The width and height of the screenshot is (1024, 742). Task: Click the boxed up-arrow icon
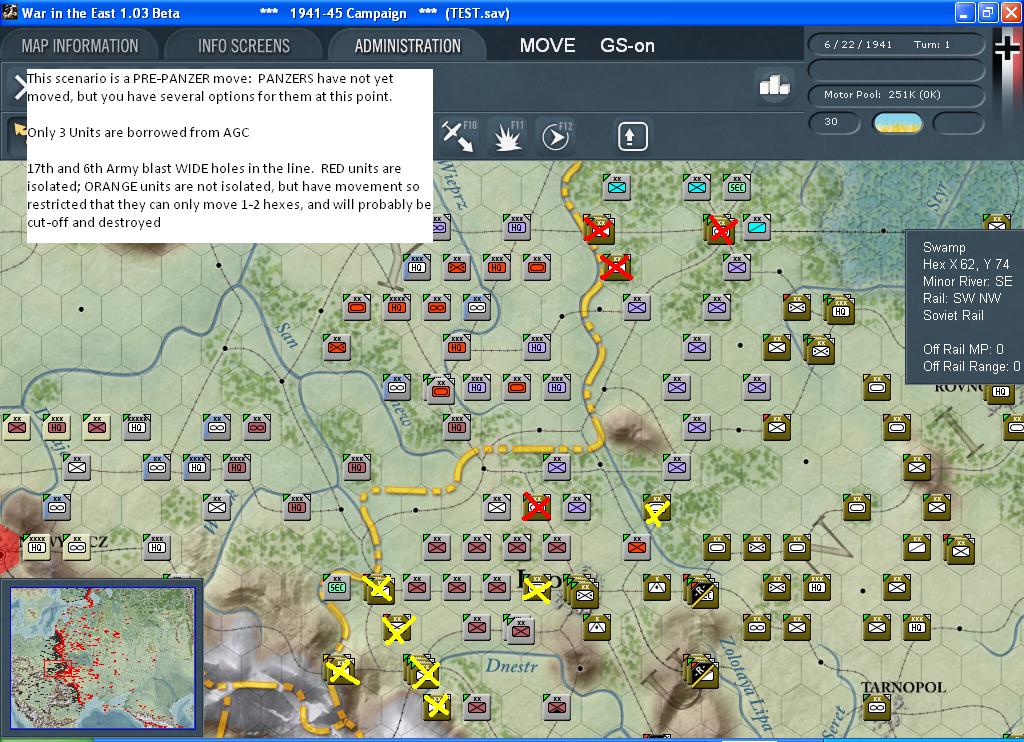tap(632, 137)
